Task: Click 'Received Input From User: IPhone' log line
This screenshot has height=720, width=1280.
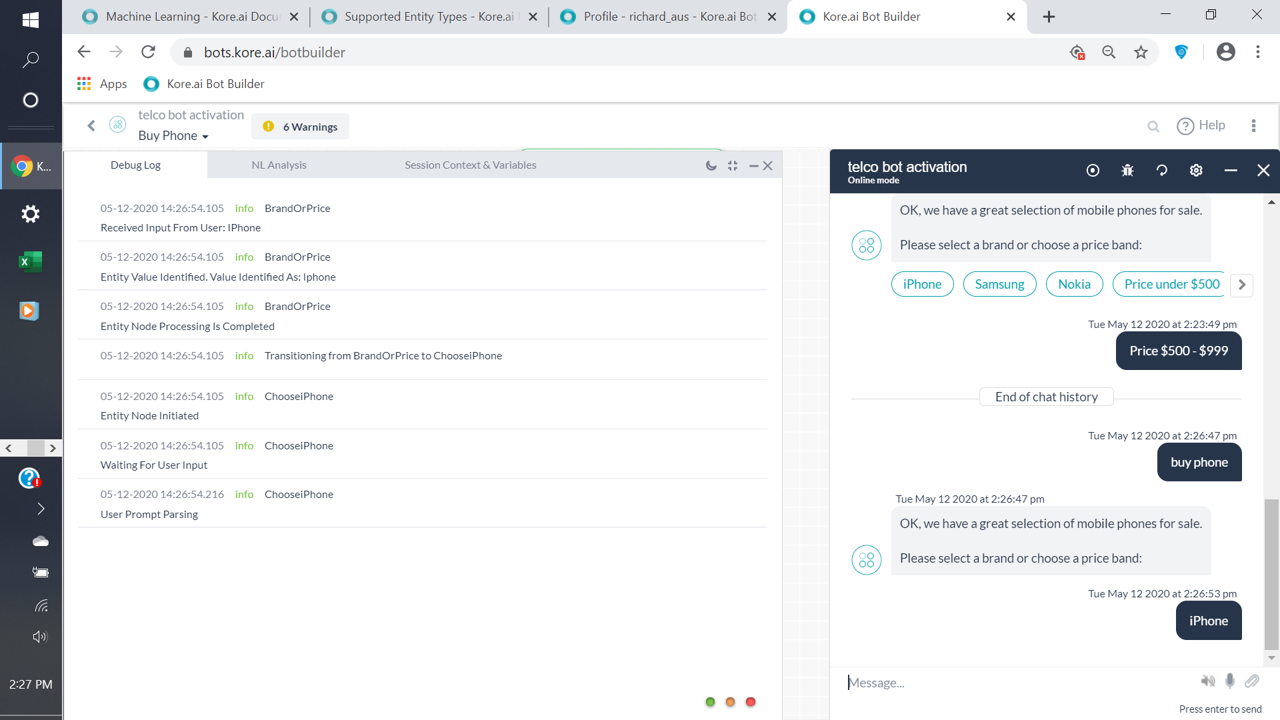Action: pos(180,228)
